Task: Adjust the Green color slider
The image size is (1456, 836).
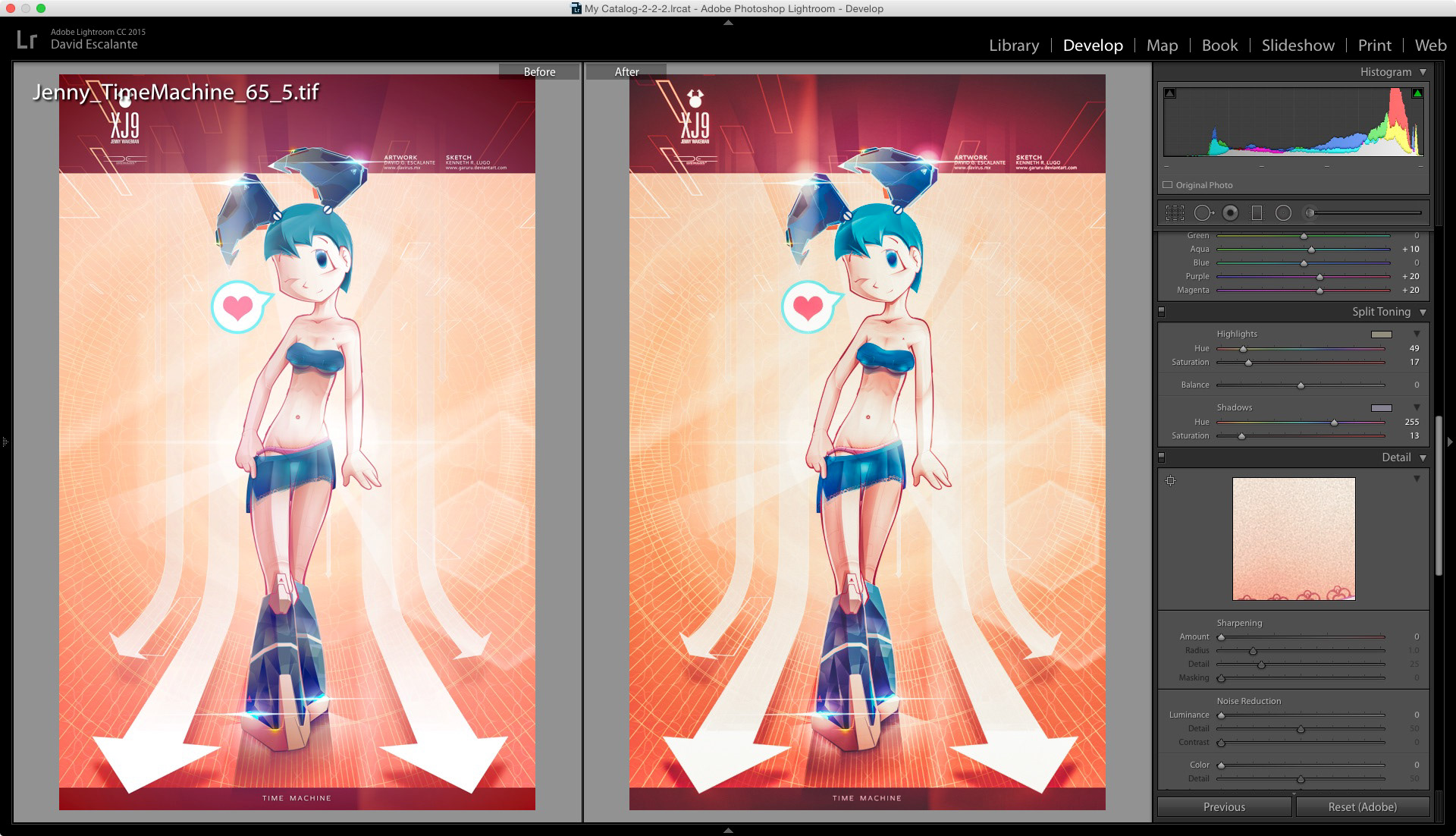Action: pyautogui.click(x=1303, y=236)
